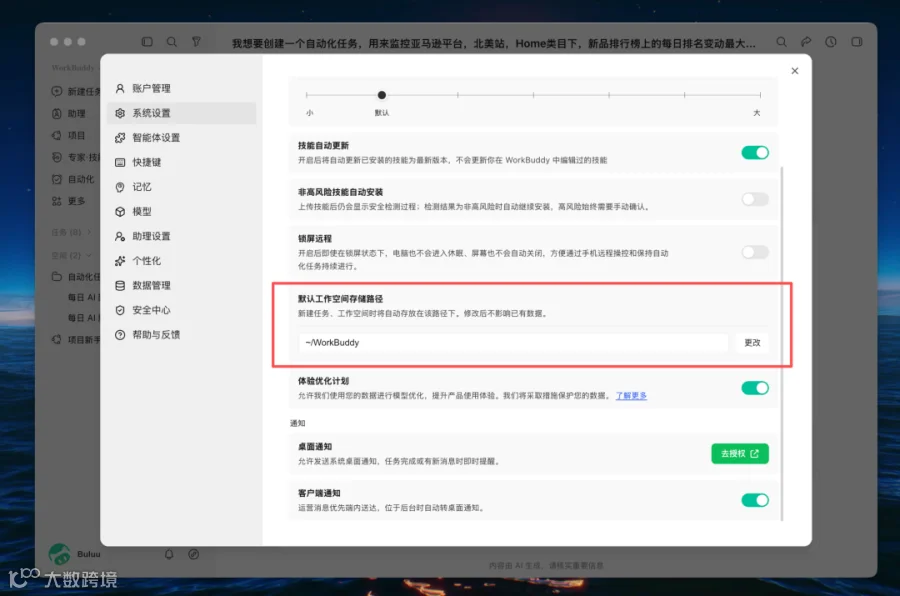The width and height of the screenshot is (900, 596).
Task: Click the 记忆 icon
Action: tap(120, 187)
